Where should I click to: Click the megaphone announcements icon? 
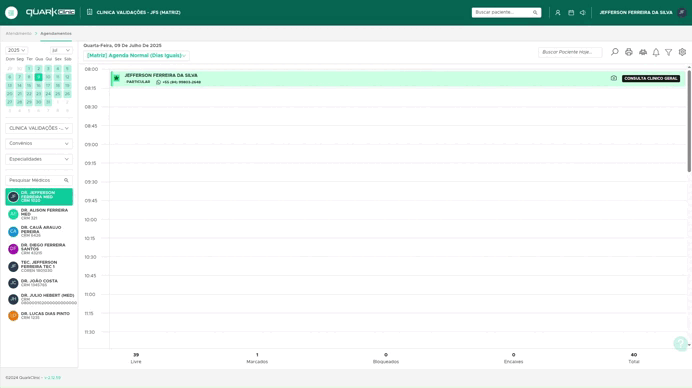pos(583,12)
